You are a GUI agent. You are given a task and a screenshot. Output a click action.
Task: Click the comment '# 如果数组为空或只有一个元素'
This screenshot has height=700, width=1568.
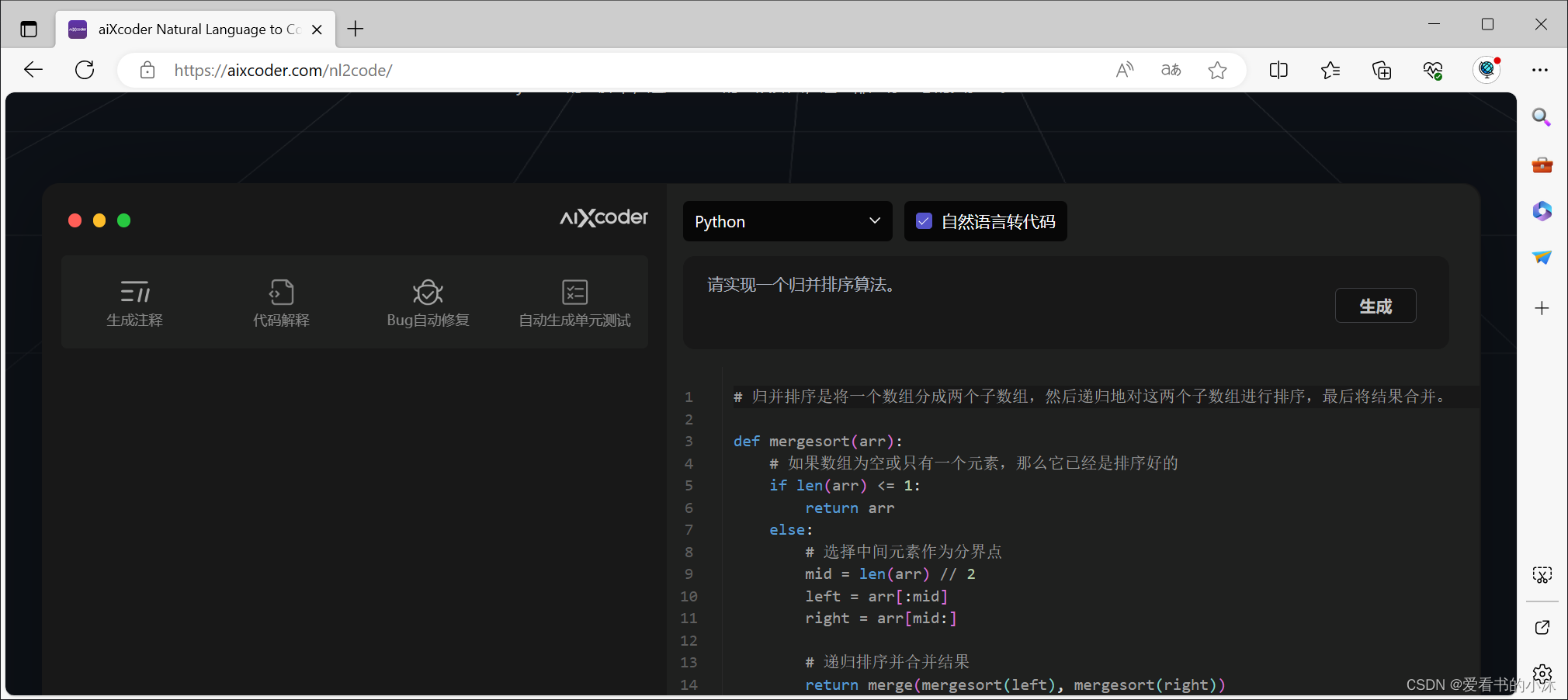click(973, 463)
